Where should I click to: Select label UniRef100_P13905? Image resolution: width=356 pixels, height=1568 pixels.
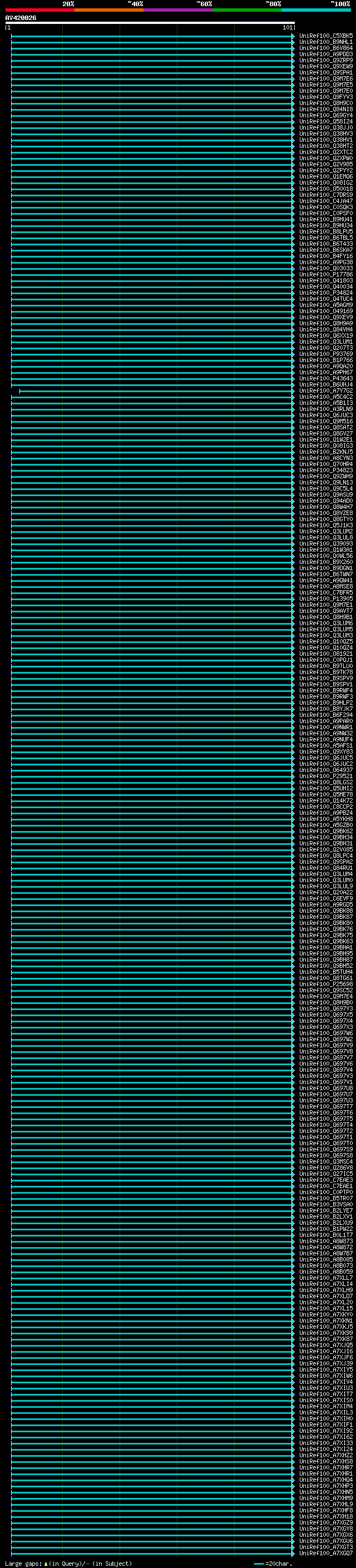coord(326,598)
